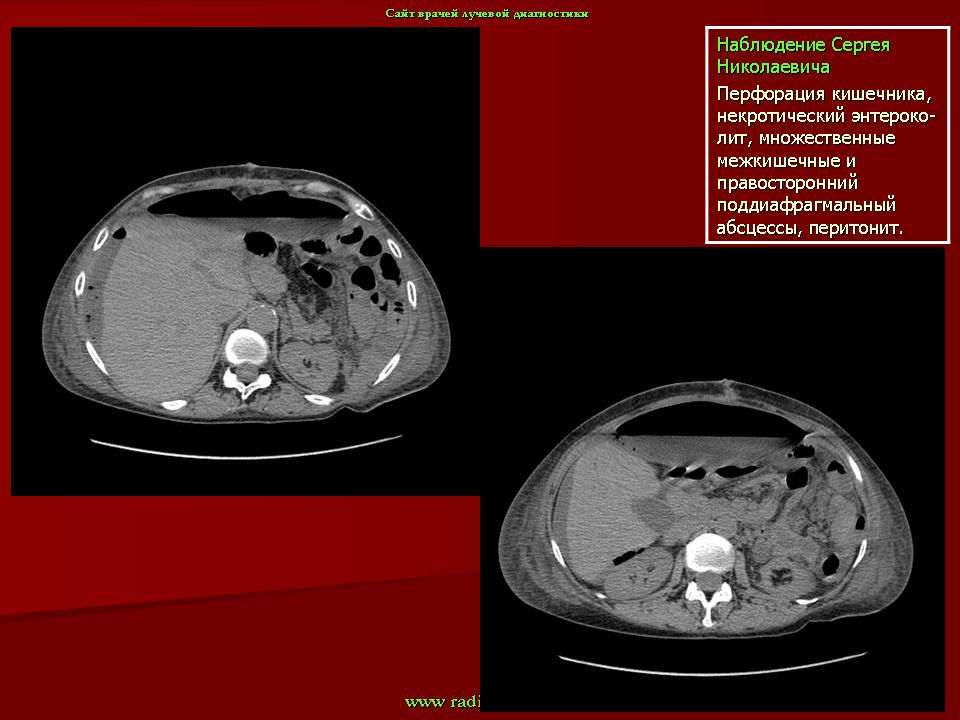Click the word "поддиафрагмальный" in text box
The image size is (960, 720).
coord(805,206)
